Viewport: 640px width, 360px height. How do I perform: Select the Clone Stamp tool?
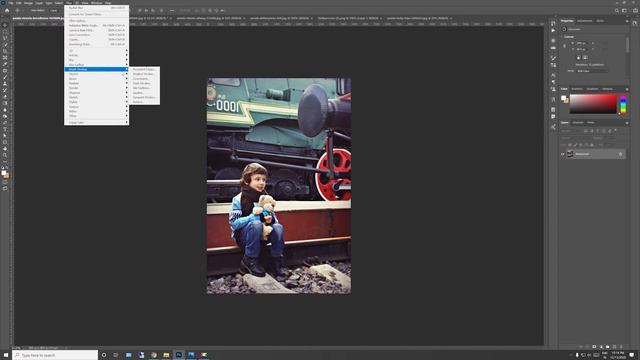[x=5, y=84]
